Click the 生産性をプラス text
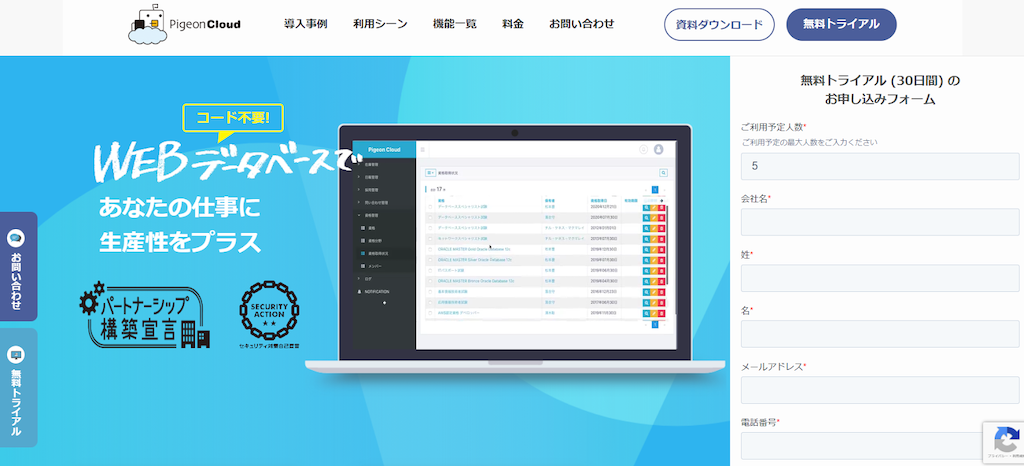Viewport: 1024px width, 466px height. tap(180, 242)
